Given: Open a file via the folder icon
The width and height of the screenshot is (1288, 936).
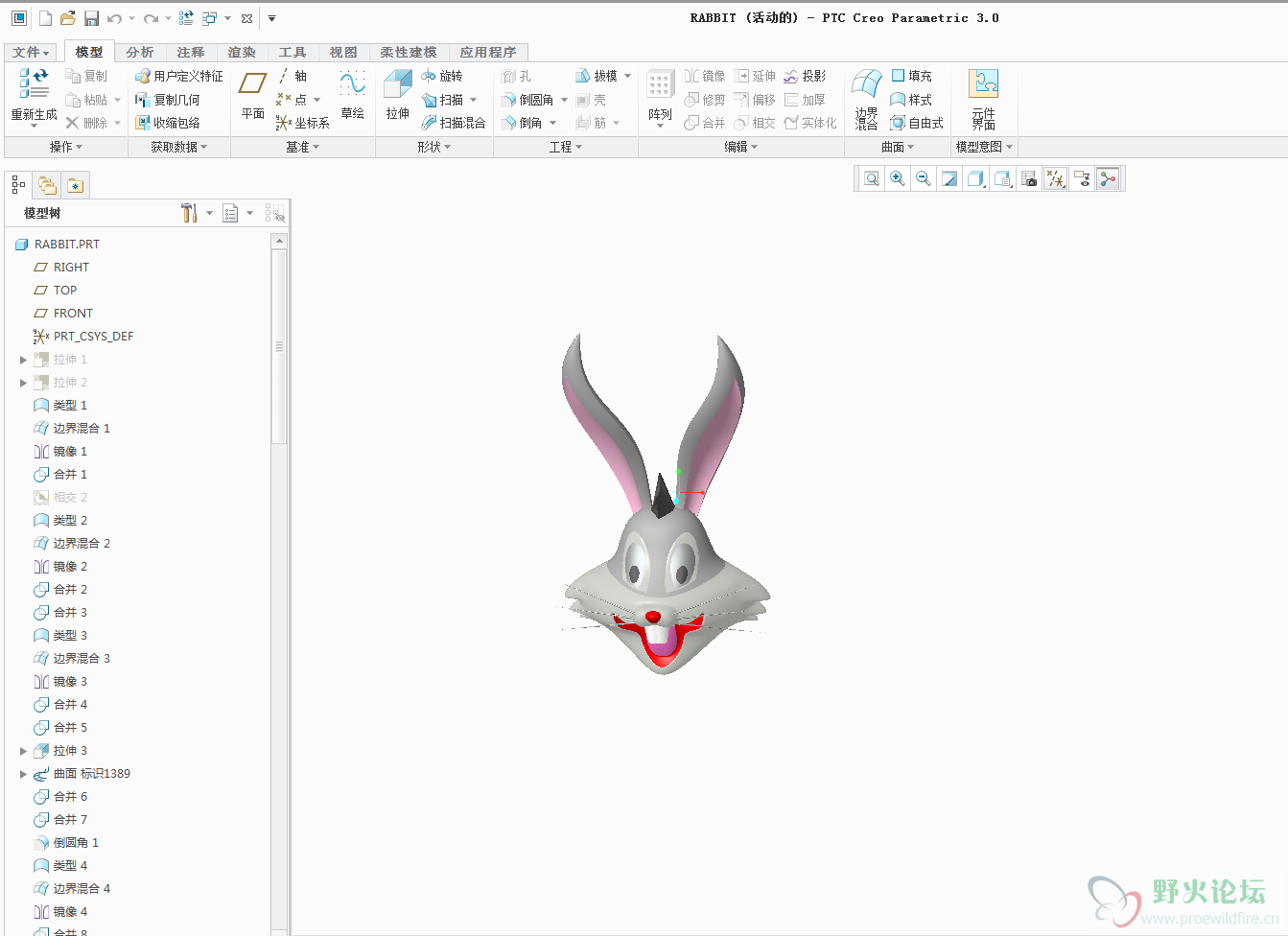Looking at the screenshot, I should point(67,18).
